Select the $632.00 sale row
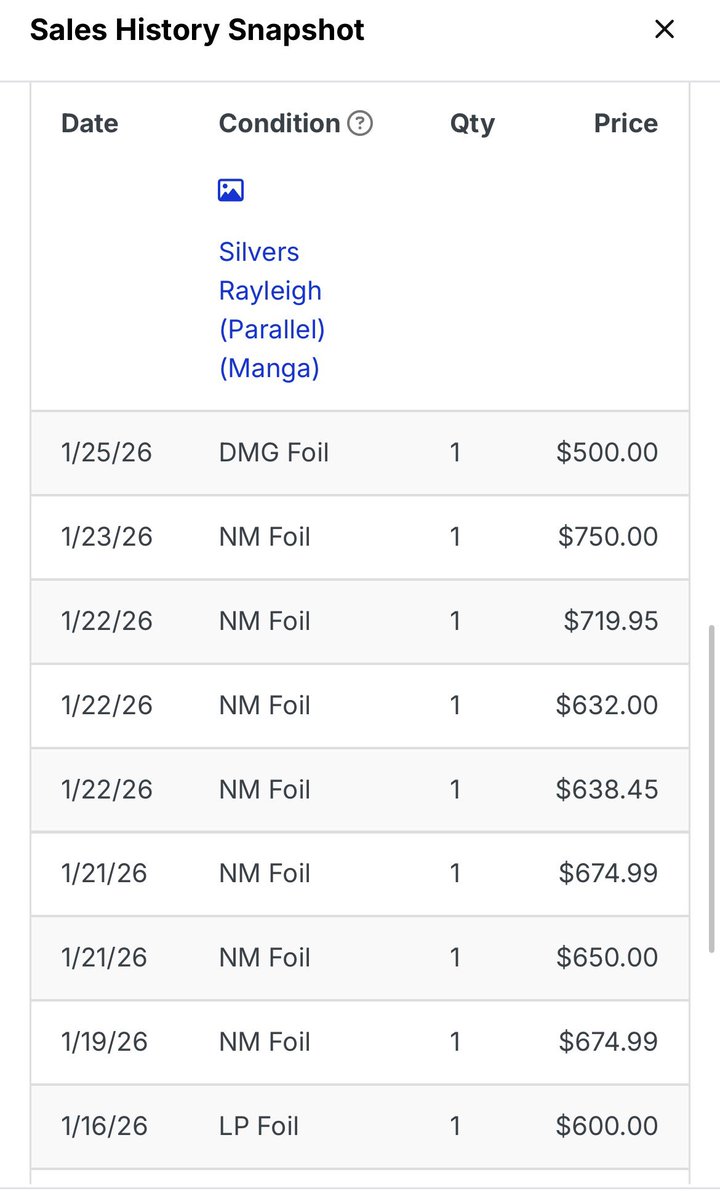 pos(360,705)
